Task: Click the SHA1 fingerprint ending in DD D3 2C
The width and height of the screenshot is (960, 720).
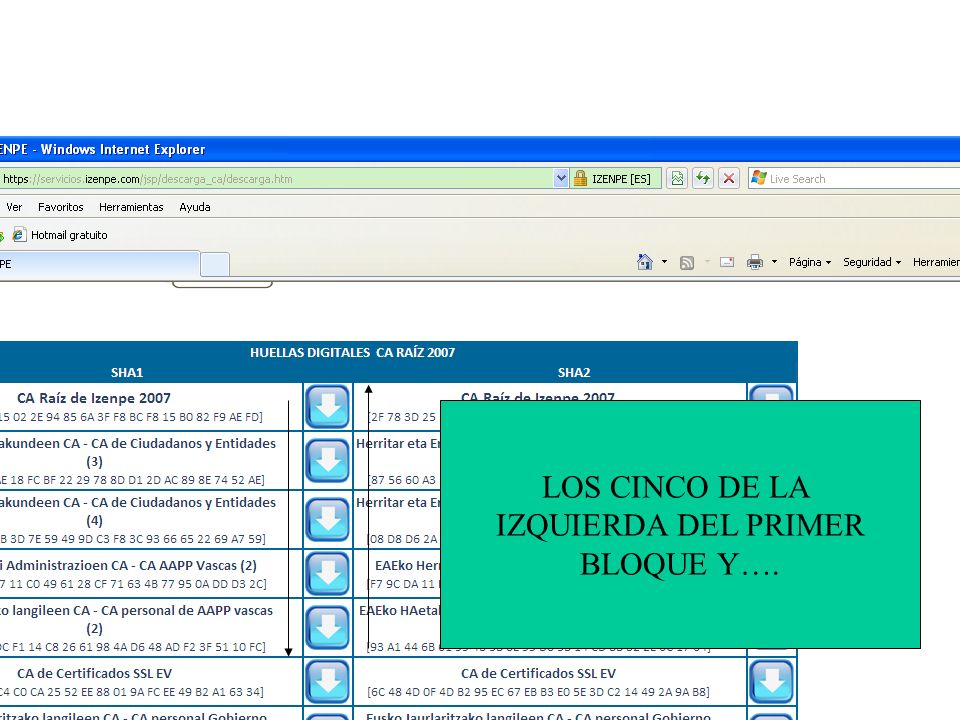Action: pos(133,584)
